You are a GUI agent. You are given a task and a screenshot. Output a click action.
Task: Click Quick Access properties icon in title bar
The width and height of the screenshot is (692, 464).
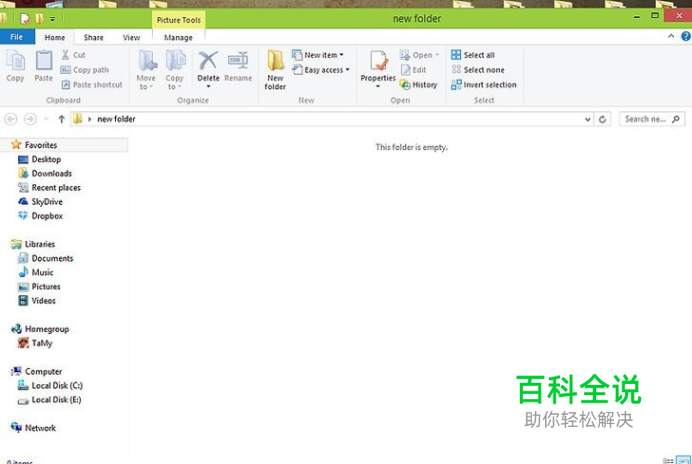[x=25, y=19]
